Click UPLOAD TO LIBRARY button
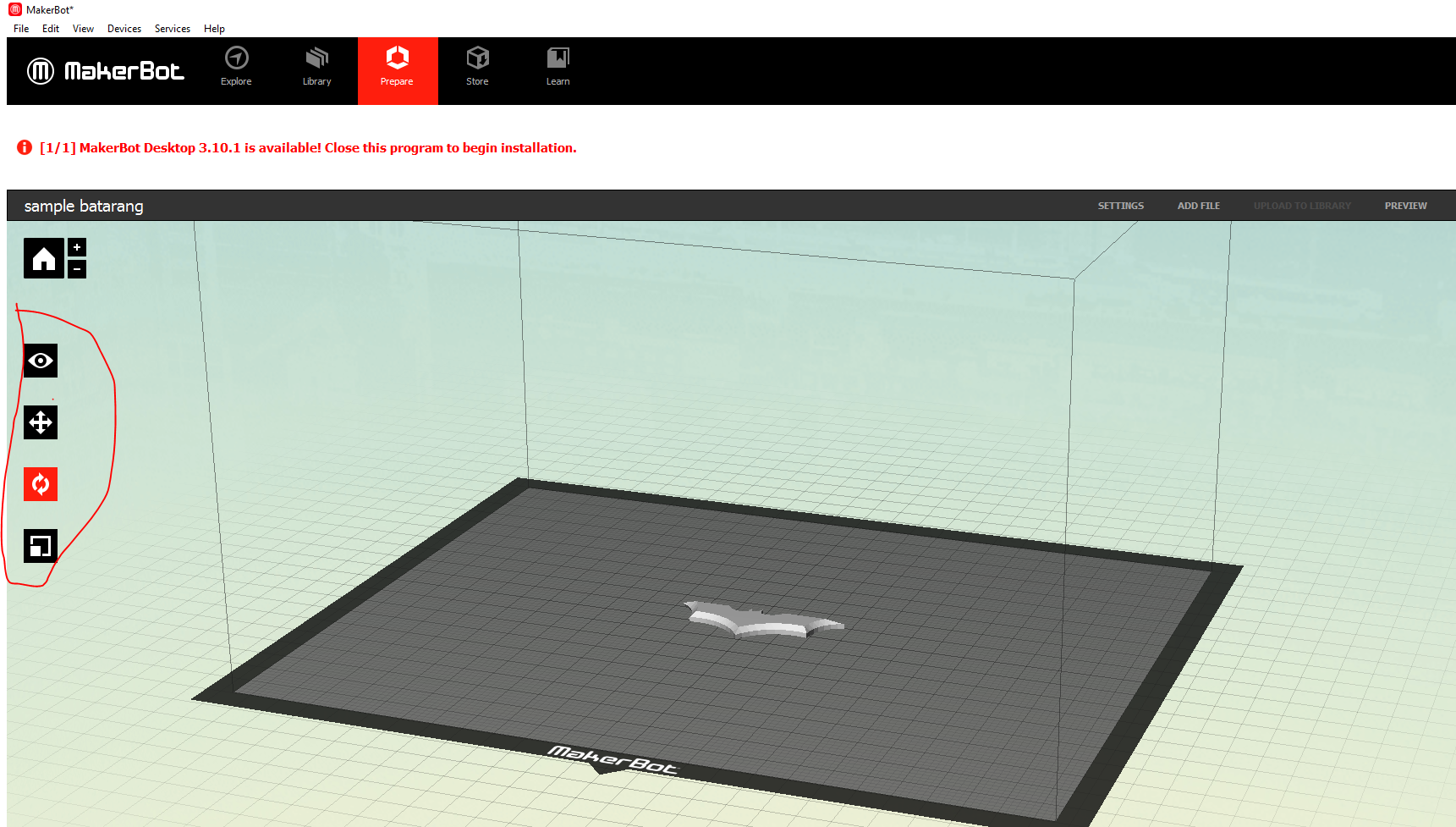Screen dimensions: 1456x827 click(1302, 206)
